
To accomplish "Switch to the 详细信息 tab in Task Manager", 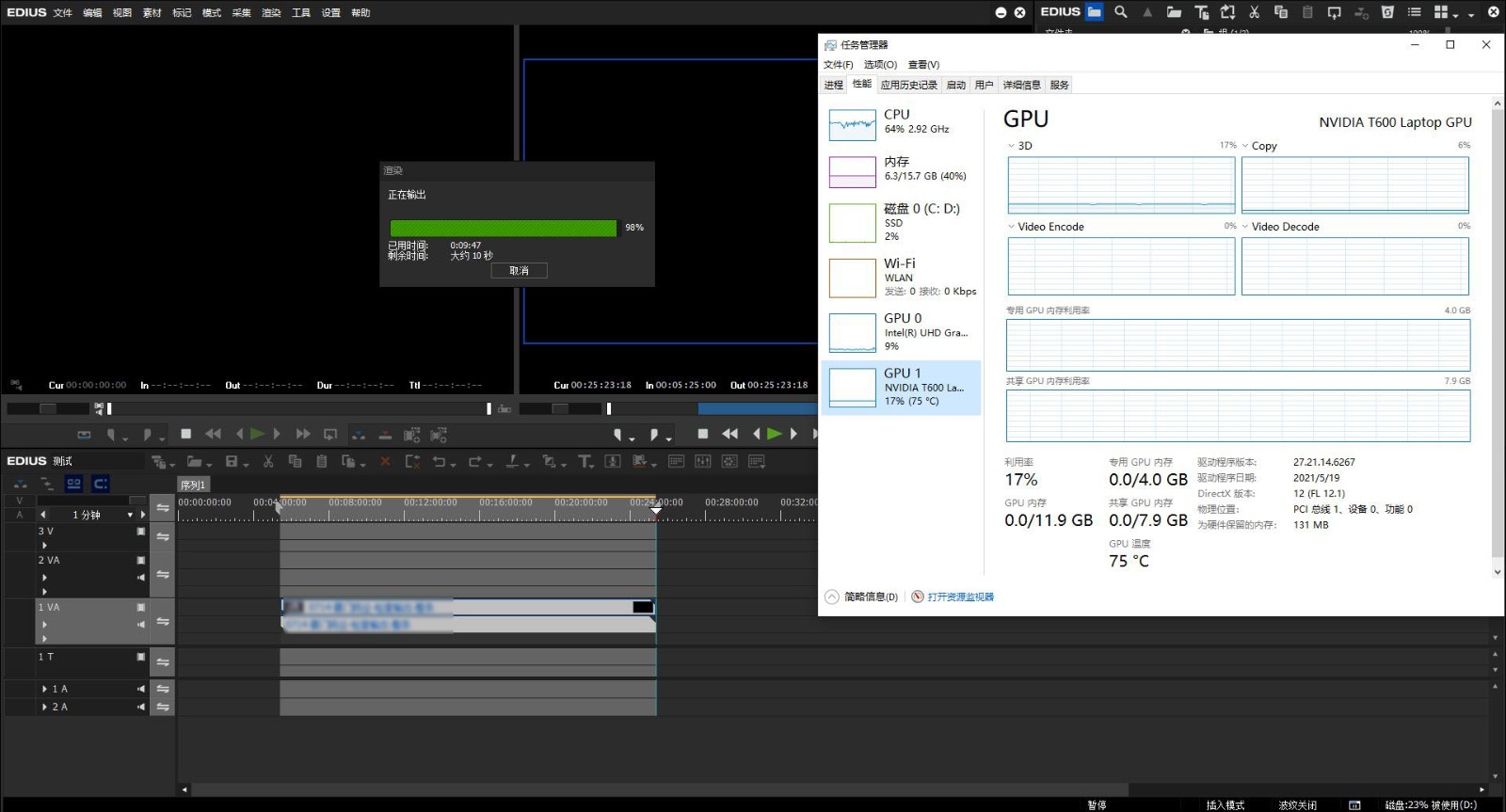I will pyautogui.click(x=1021, y=85).
